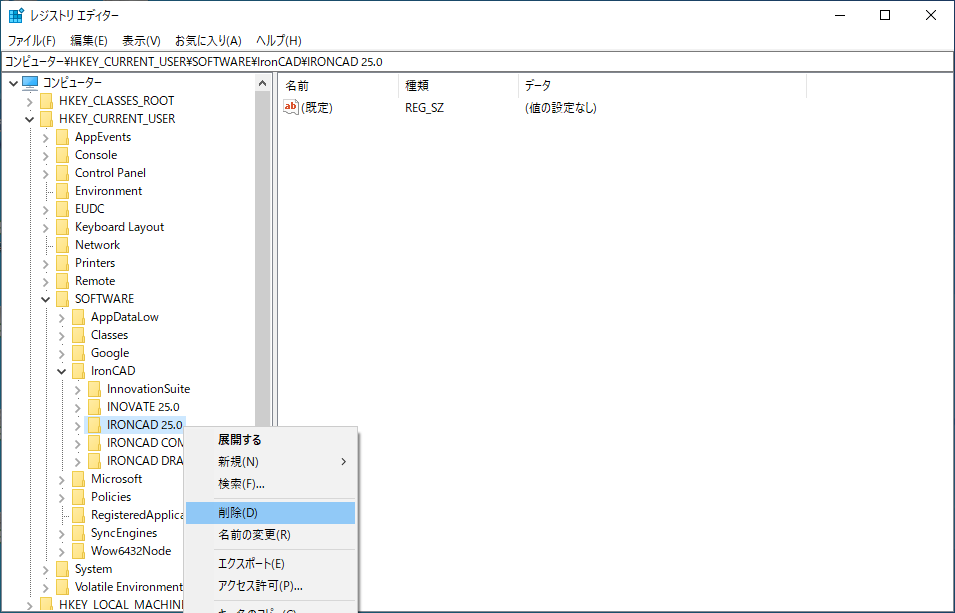Click the vertical scrollbar of the tree pane
This screenshot has width=955, height=613.
(265, 250)
